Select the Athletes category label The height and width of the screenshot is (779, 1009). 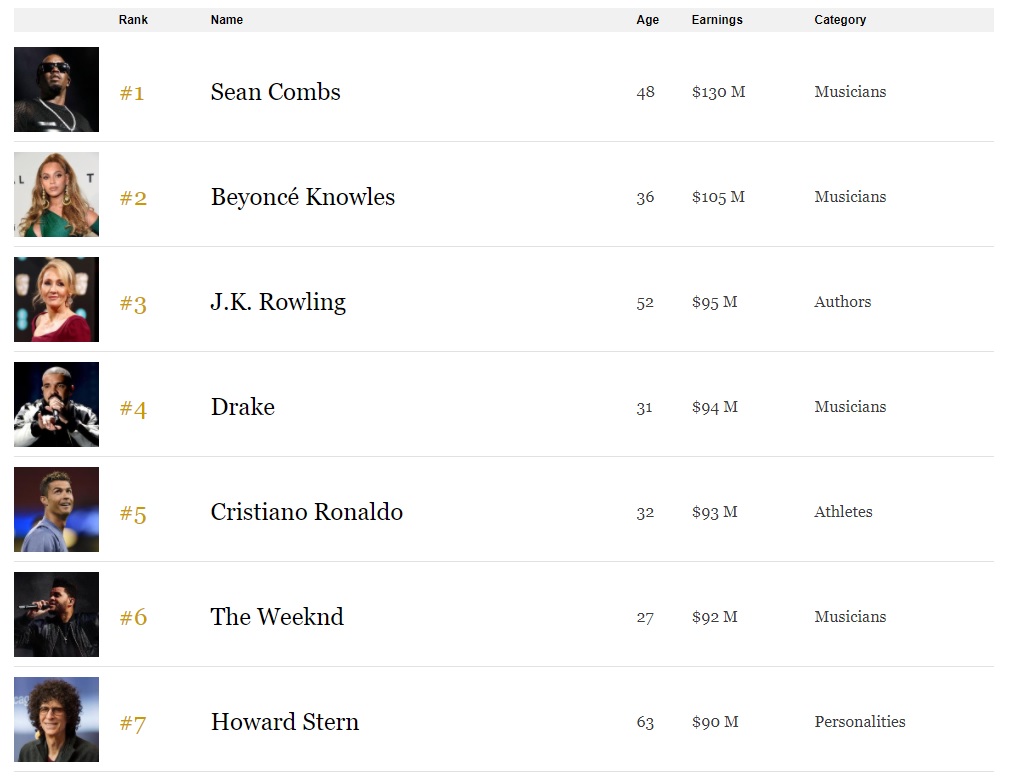point(843,512)
